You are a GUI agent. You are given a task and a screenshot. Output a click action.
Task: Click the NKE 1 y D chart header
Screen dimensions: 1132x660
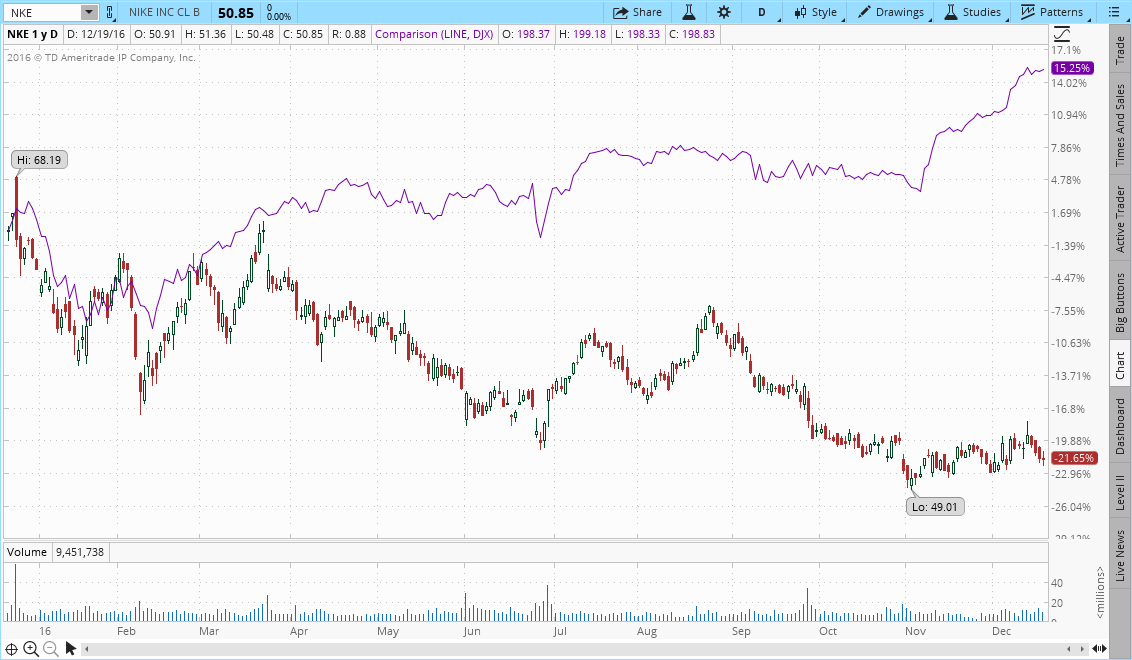click(32, 34)
